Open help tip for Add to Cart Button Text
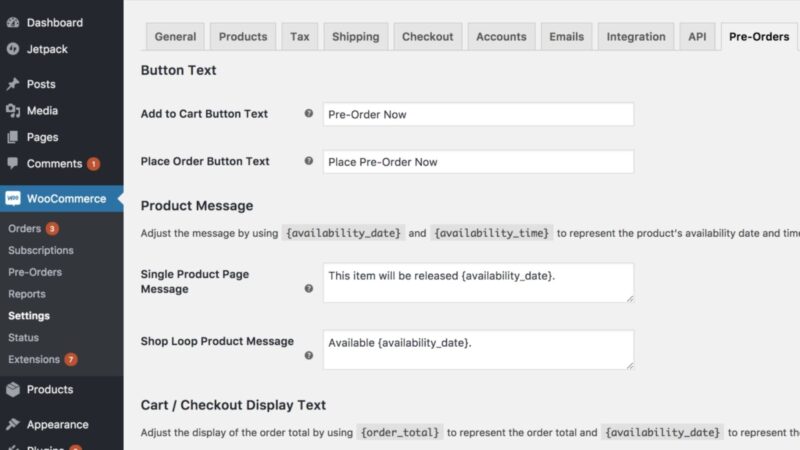 (x=309, y=113)
